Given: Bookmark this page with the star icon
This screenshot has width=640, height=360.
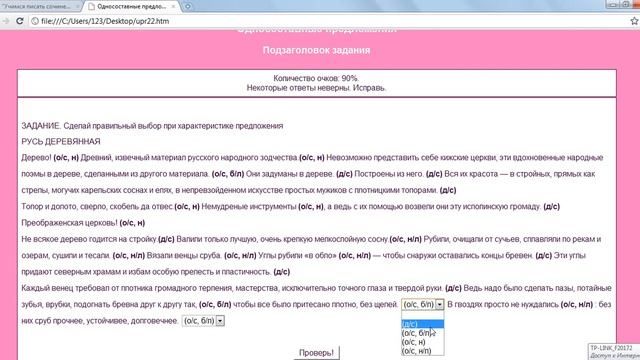Looking at the screenshot, I should point(634,21).
